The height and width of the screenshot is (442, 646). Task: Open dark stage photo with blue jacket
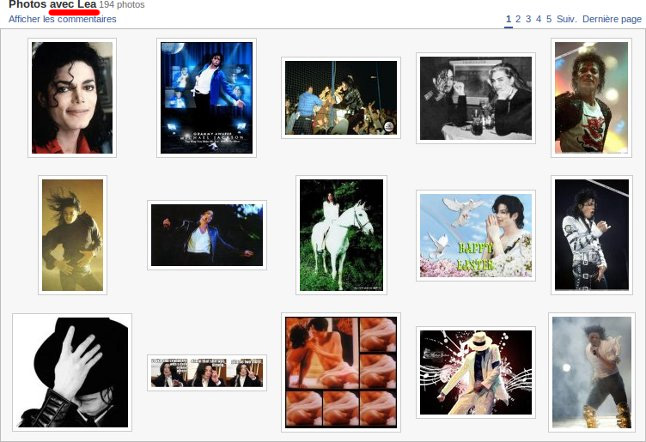point(207,235)
